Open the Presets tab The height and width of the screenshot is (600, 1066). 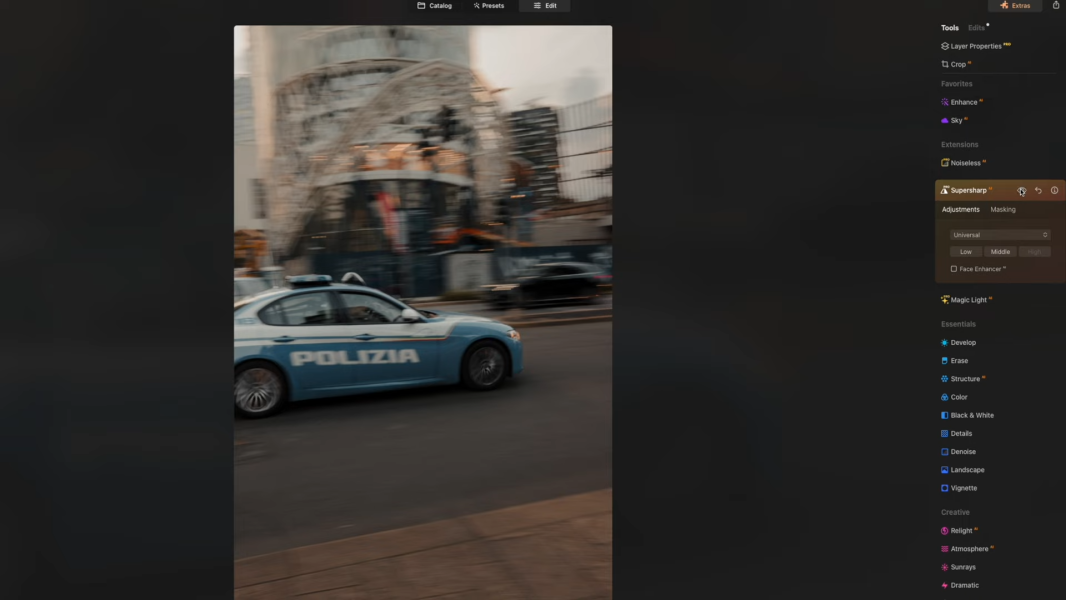pos(489,5)
